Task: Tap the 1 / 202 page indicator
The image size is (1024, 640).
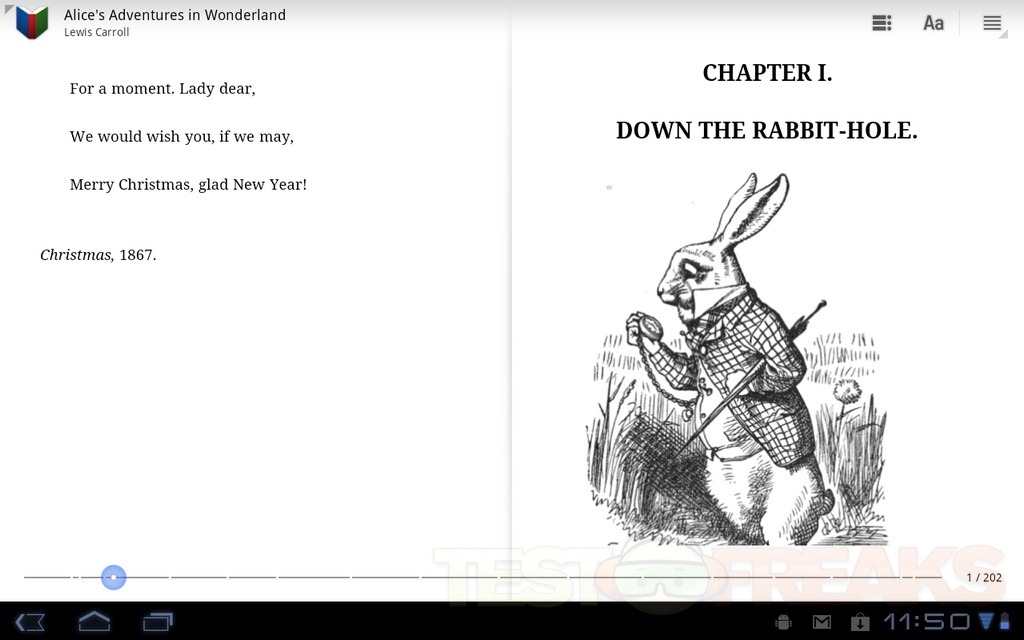Action: (x=983, y=577)
